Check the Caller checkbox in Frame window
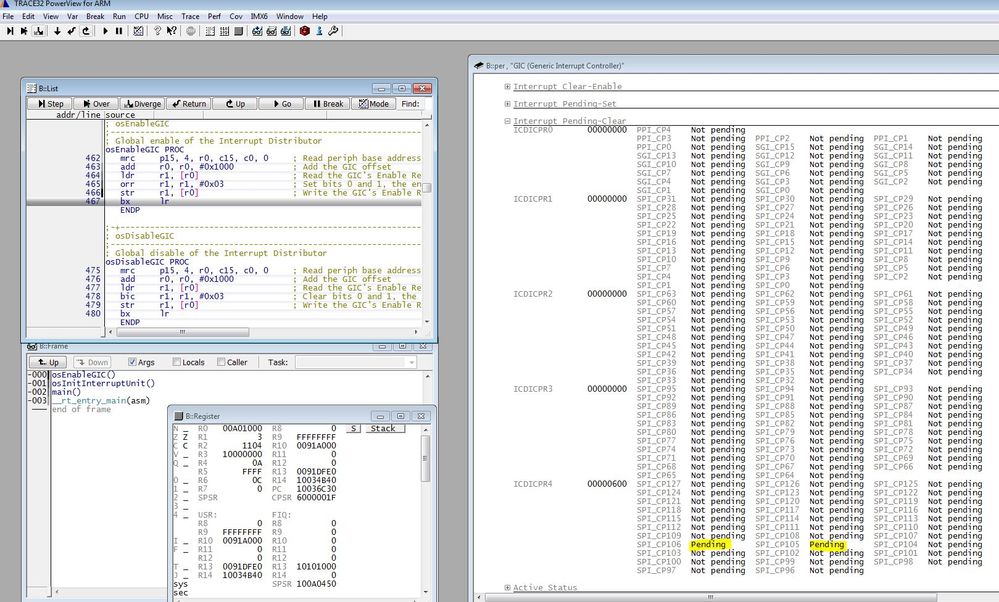This screenshot has width=999, height=602. pos(221,362)
